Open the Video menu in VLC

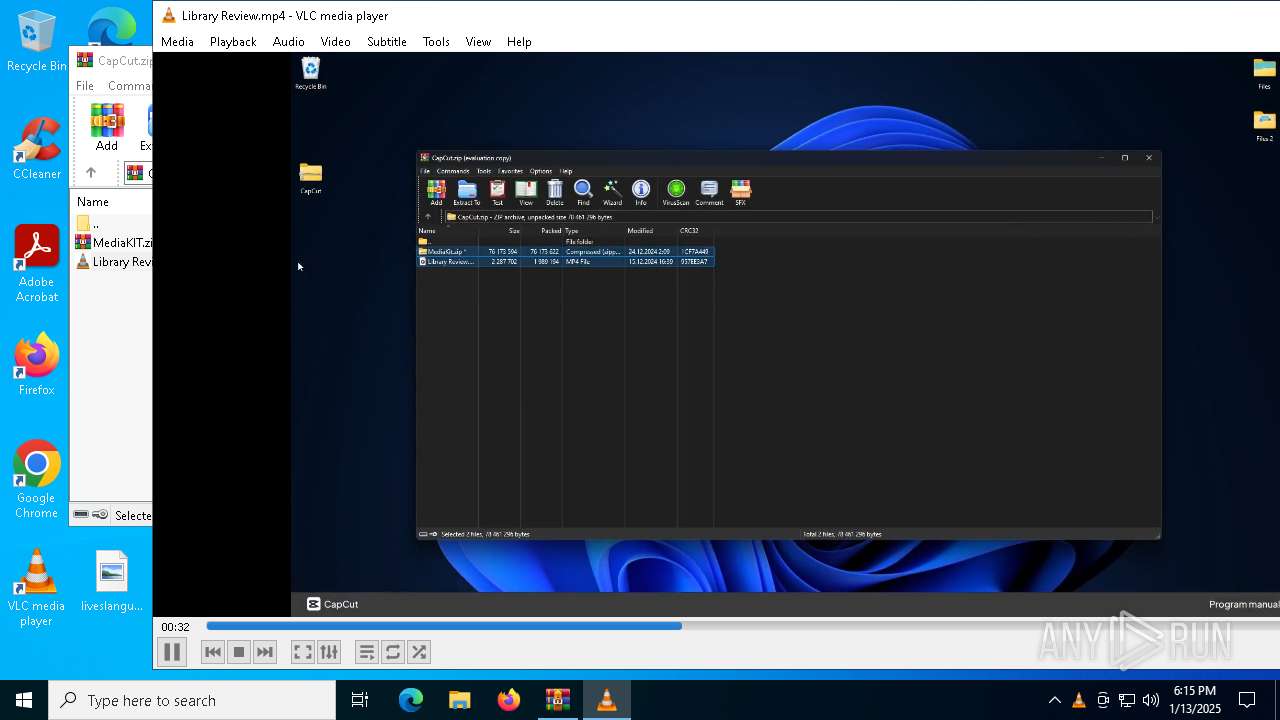pyautogui.click(x=335, y=42)
